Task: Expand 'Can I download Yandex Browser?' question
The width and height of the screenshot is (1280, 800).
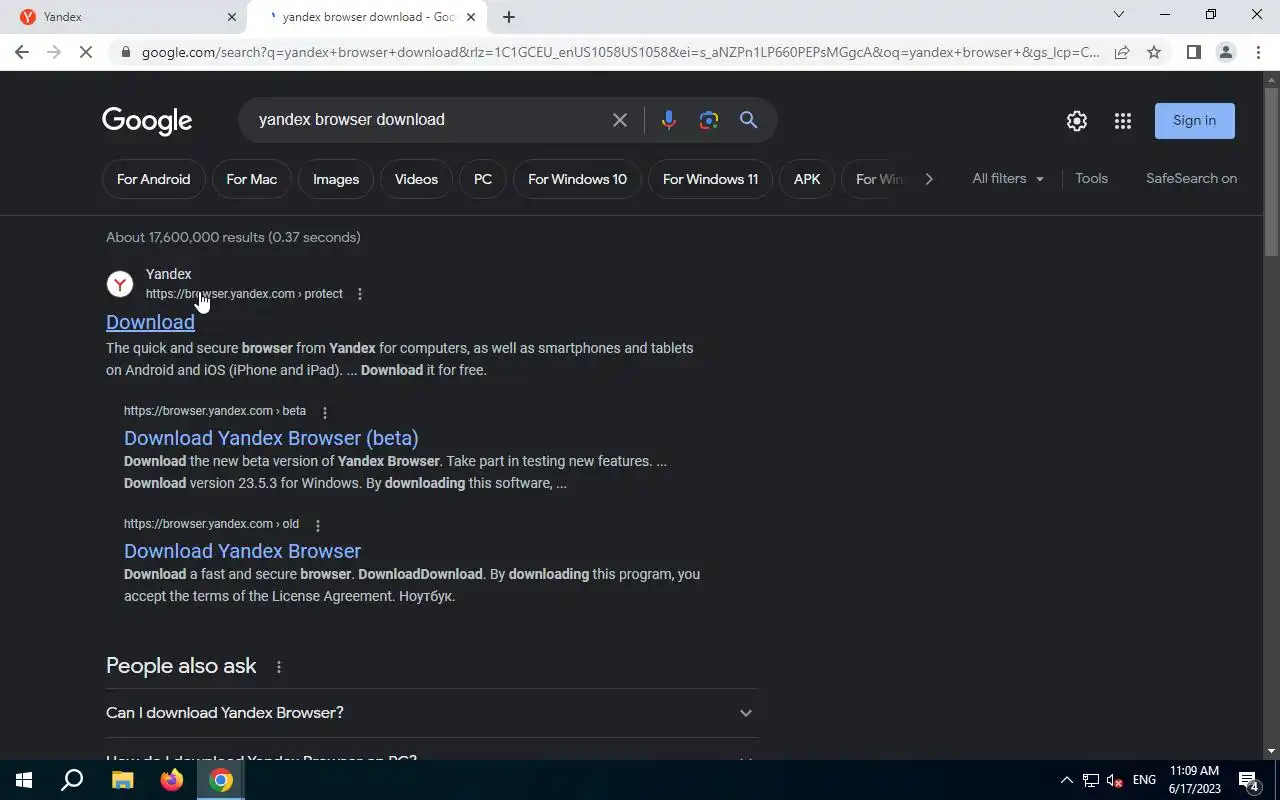Action: (x=431, y=713)
